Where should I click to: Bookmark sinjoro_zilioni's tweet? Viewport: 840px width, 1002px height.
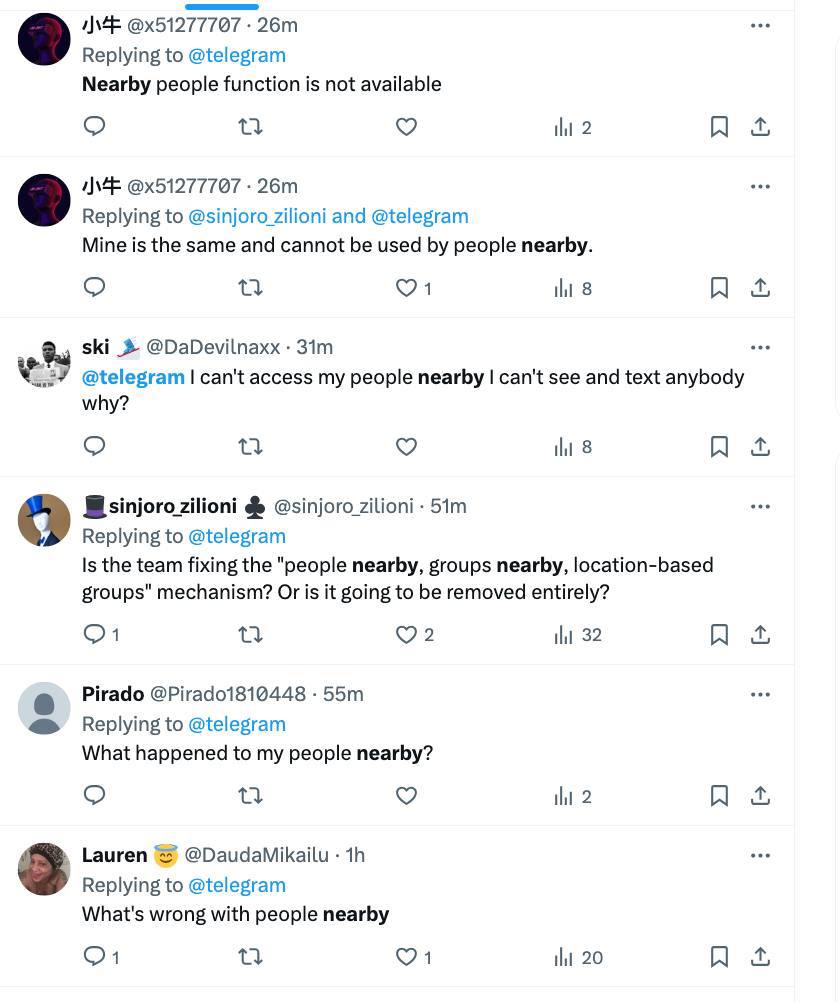[x=719, y=635]
